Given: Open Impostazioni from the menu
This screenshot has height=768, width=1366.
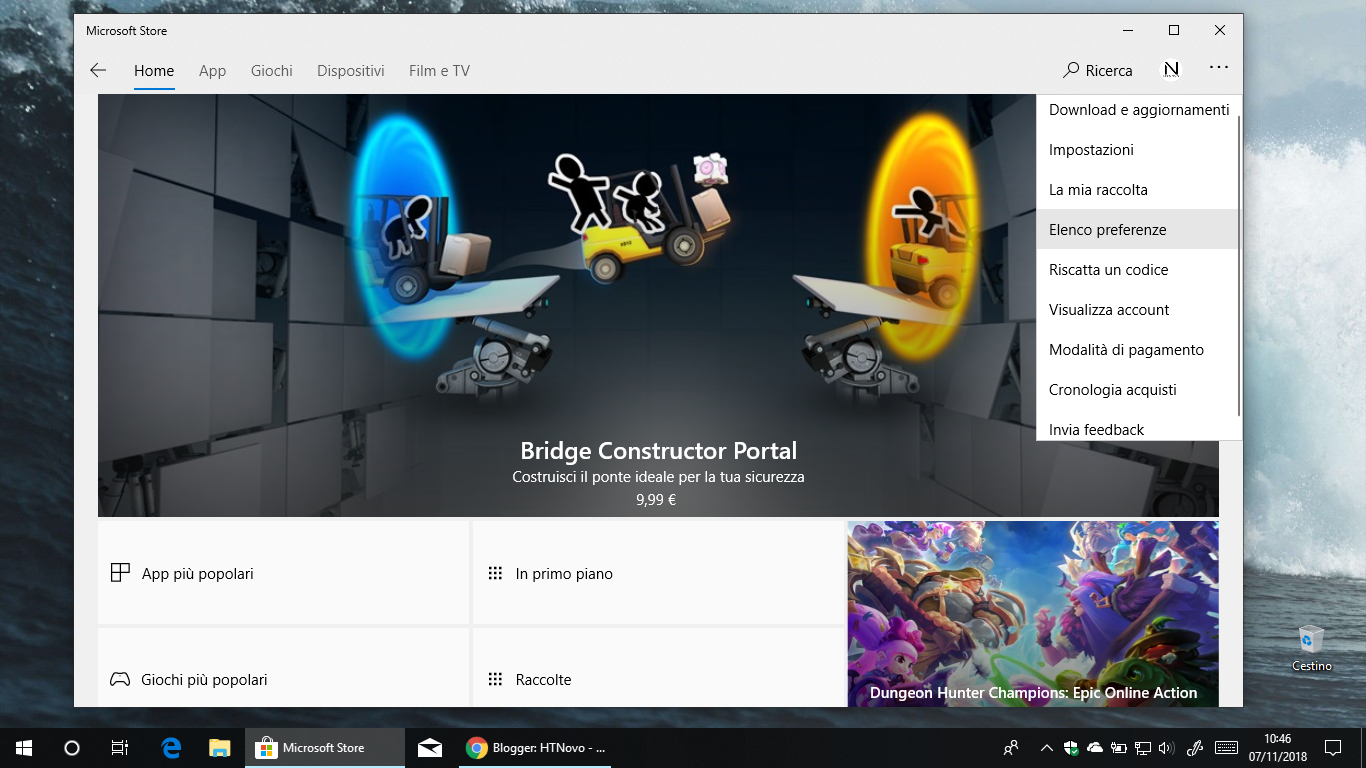Looking at the screenshot, I should [x=1138, y=150].
